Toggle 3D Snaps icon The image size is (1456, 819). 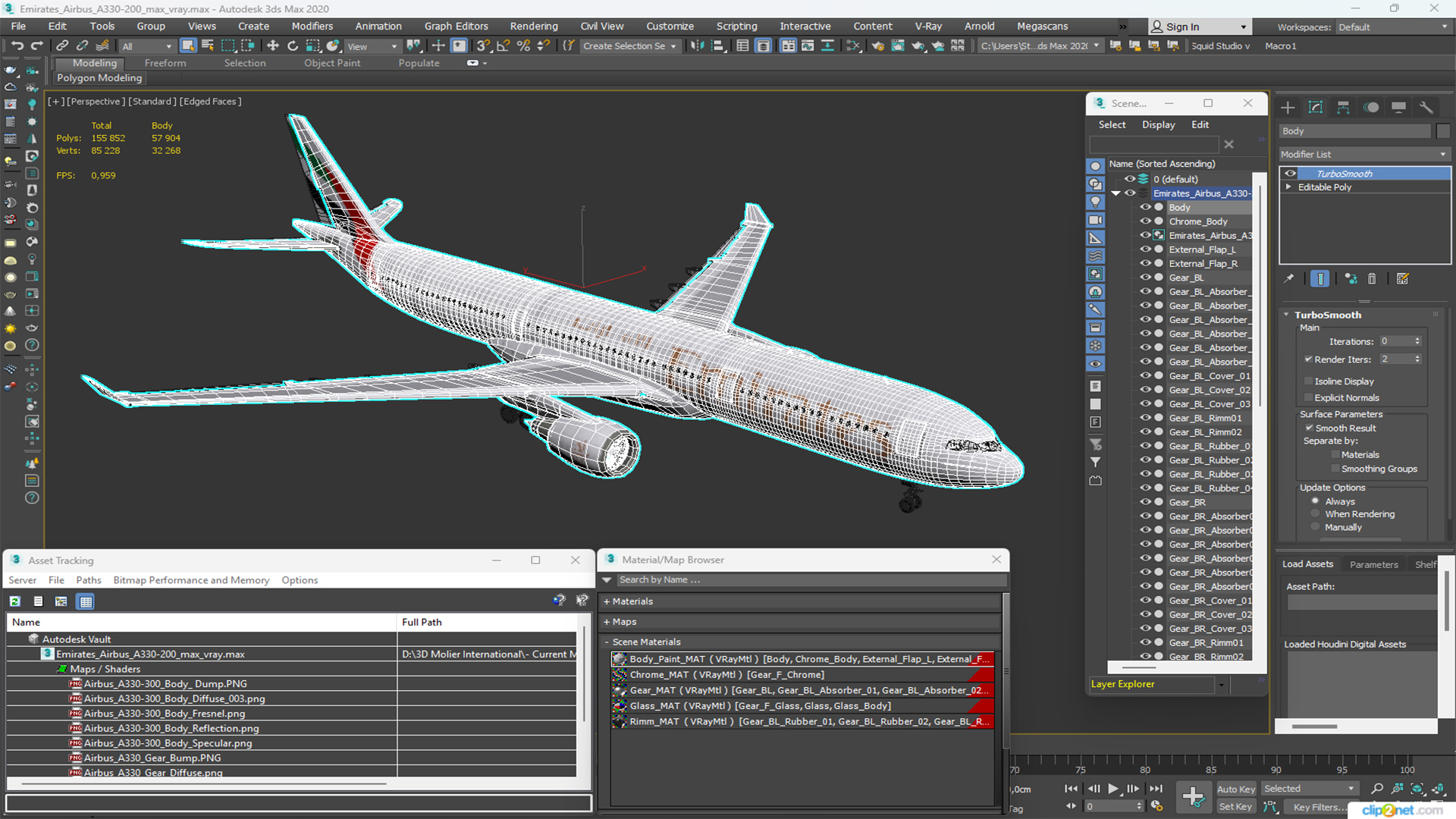483,46
